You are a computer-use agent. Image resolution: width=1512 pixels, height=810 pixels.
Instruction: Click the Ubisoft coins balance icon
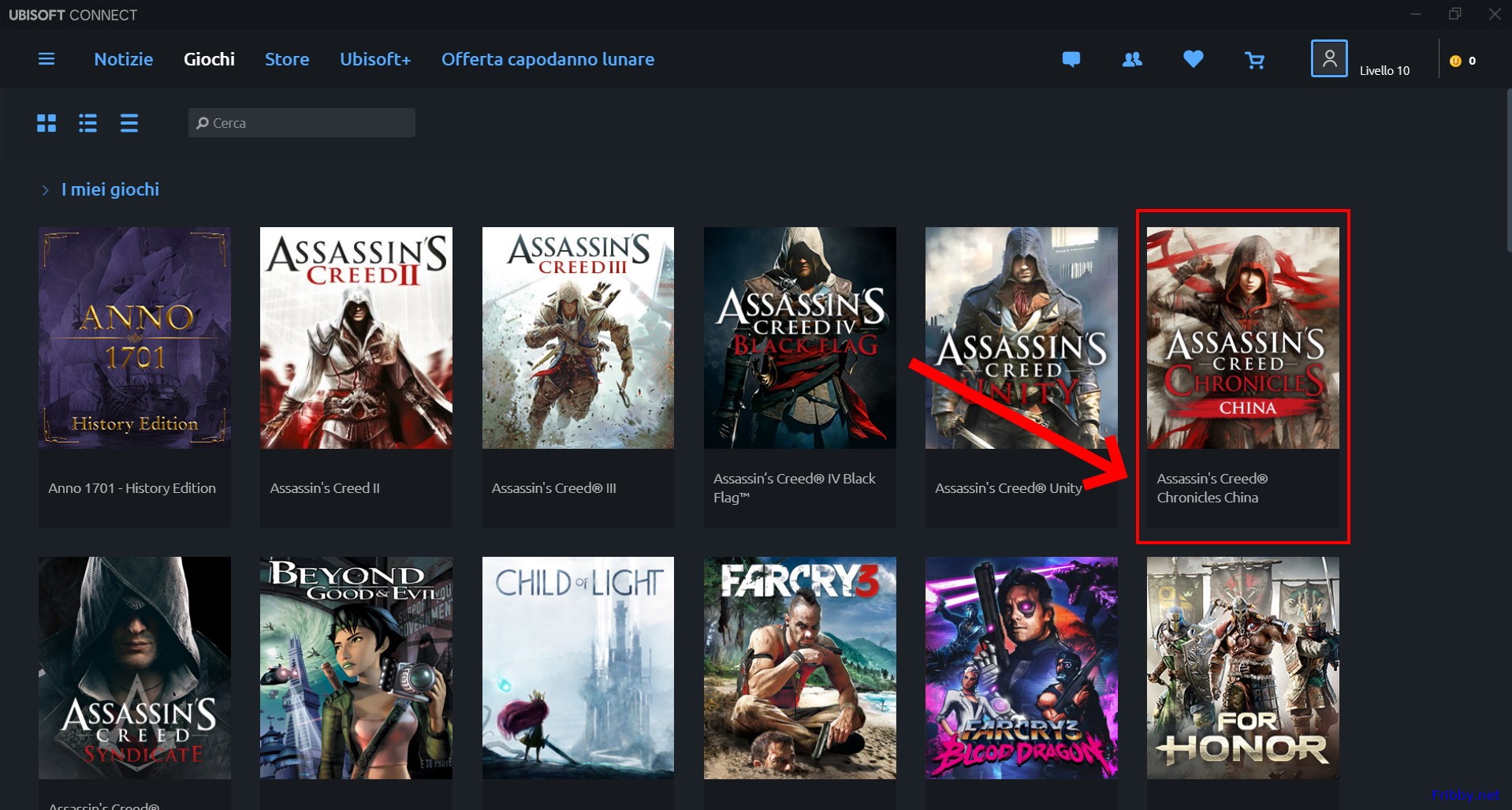pyautogui.click(x=1455, y=61)
